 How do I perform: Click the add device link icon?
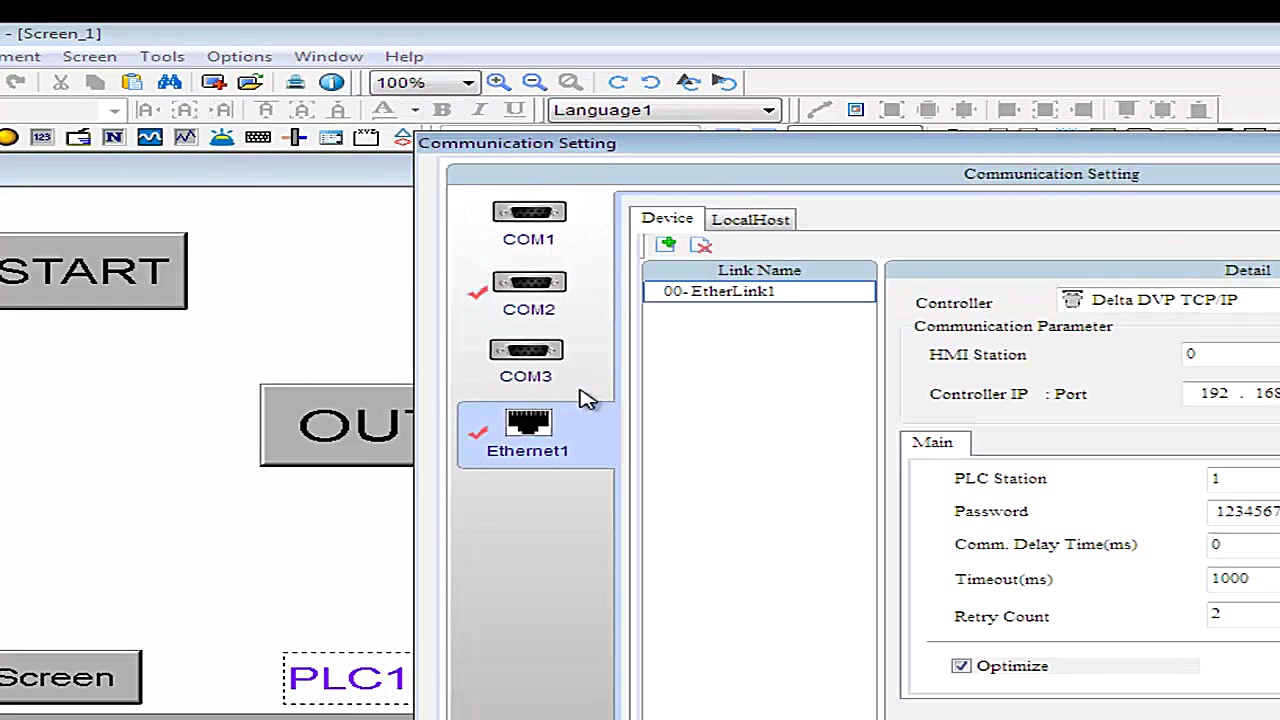666,244
